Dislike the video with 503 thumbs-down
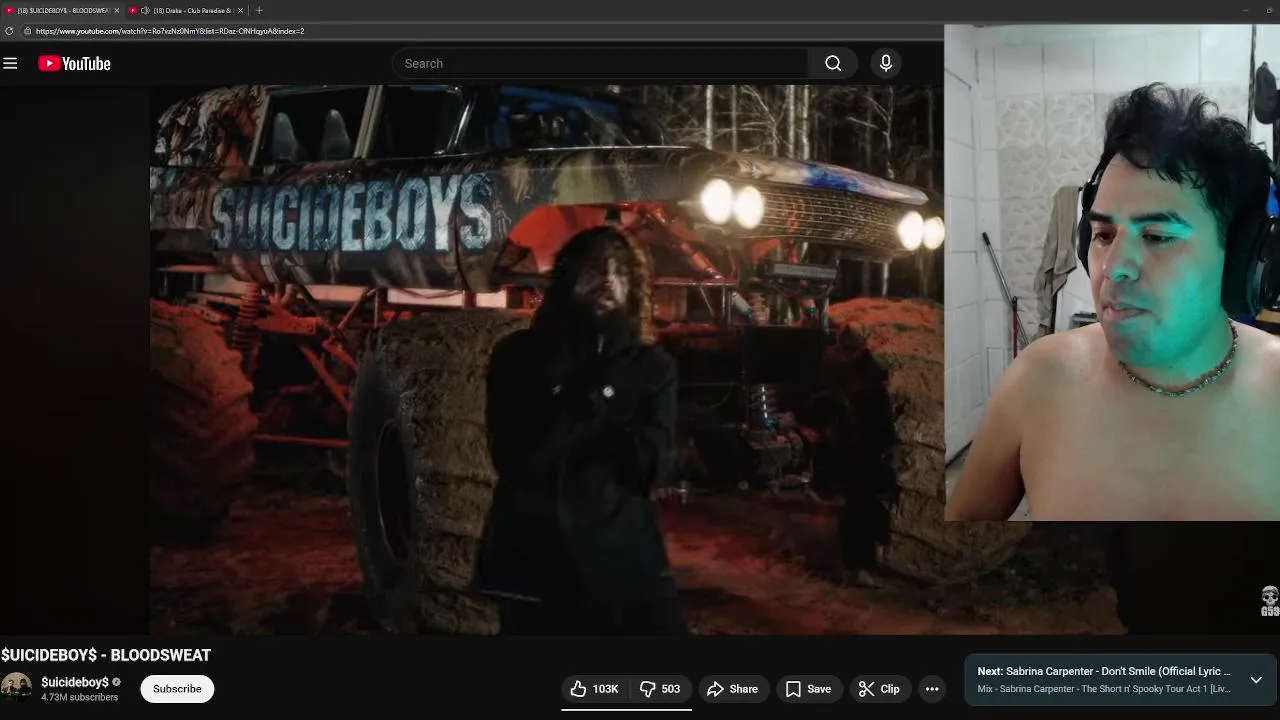 click(660, 689)
